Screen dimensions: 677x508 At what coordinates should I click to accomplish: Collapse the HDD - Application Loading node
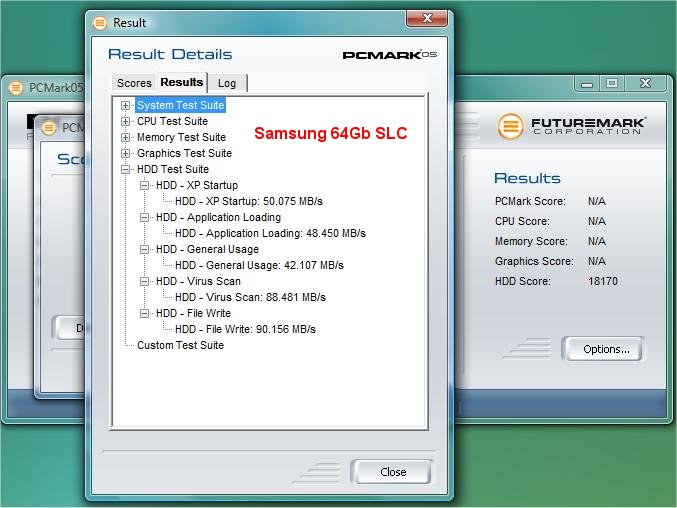click(144, 217)
